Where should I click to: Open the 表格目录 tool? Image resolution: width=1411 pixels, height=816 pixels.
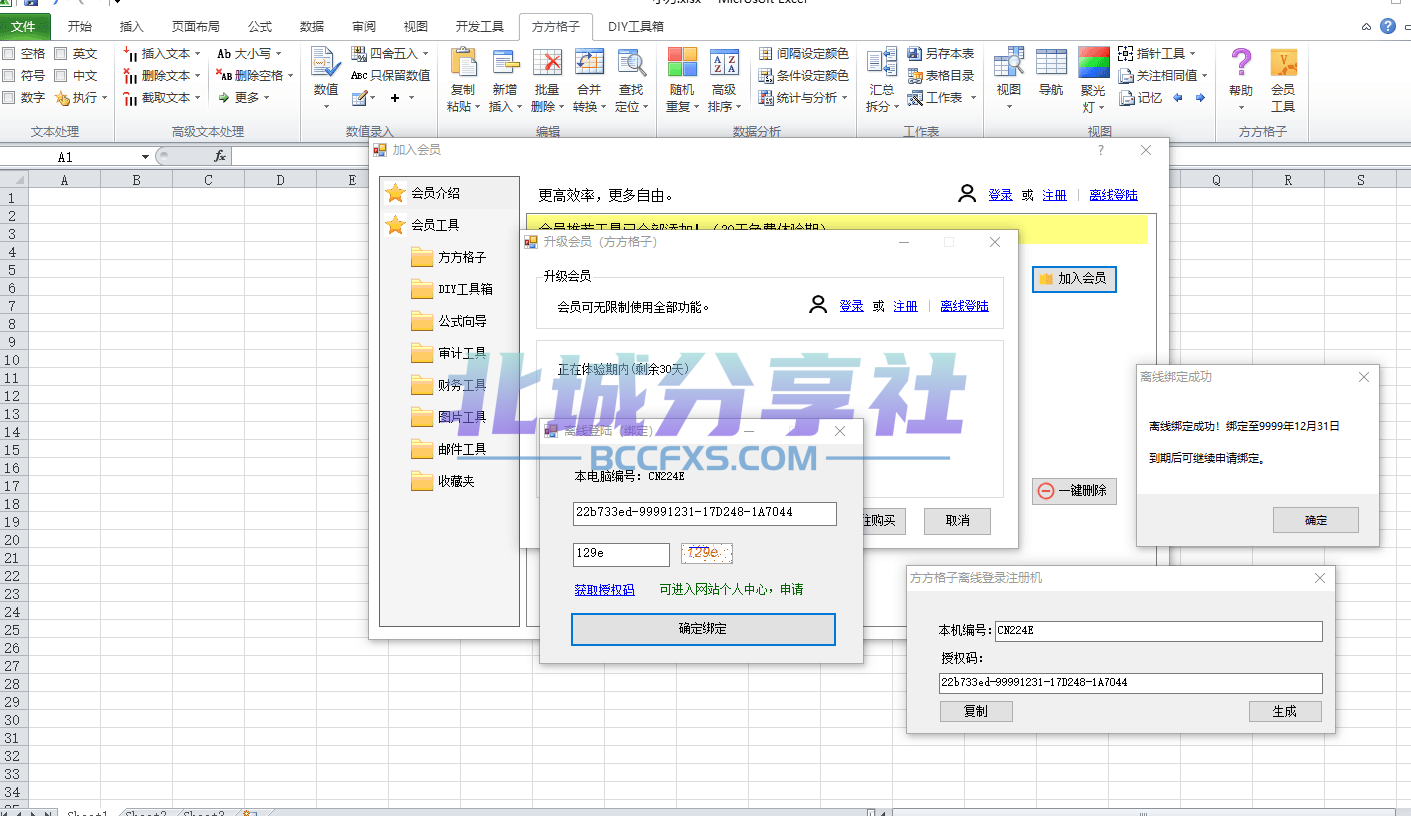940,75
